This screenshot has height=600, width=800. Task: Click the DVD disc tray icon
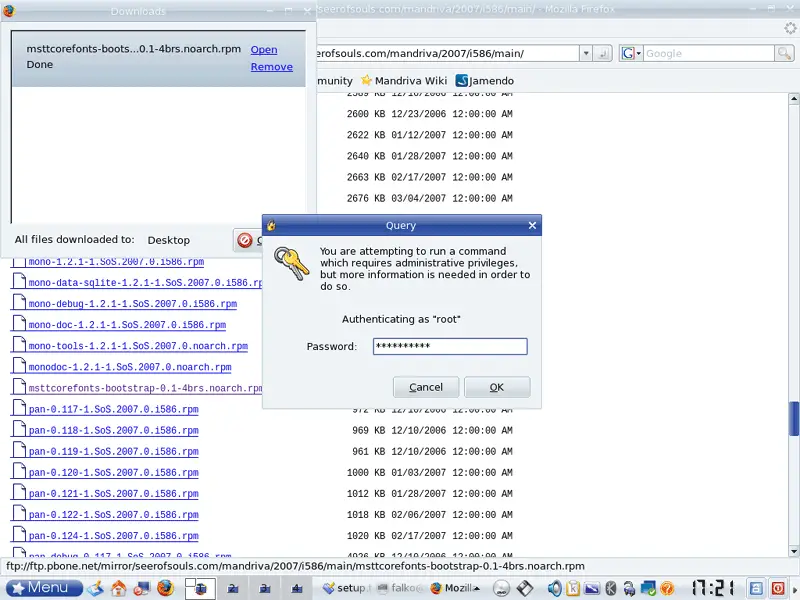502,588
